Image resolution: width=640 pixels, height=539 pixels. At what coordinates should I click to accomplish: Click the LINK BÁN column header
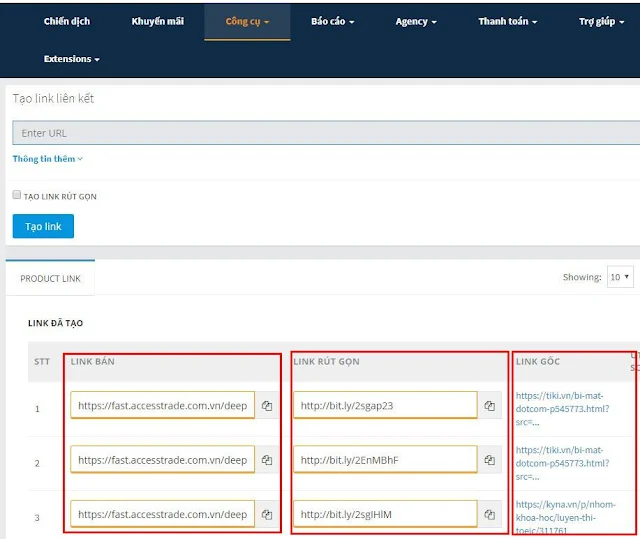[93, 362]
